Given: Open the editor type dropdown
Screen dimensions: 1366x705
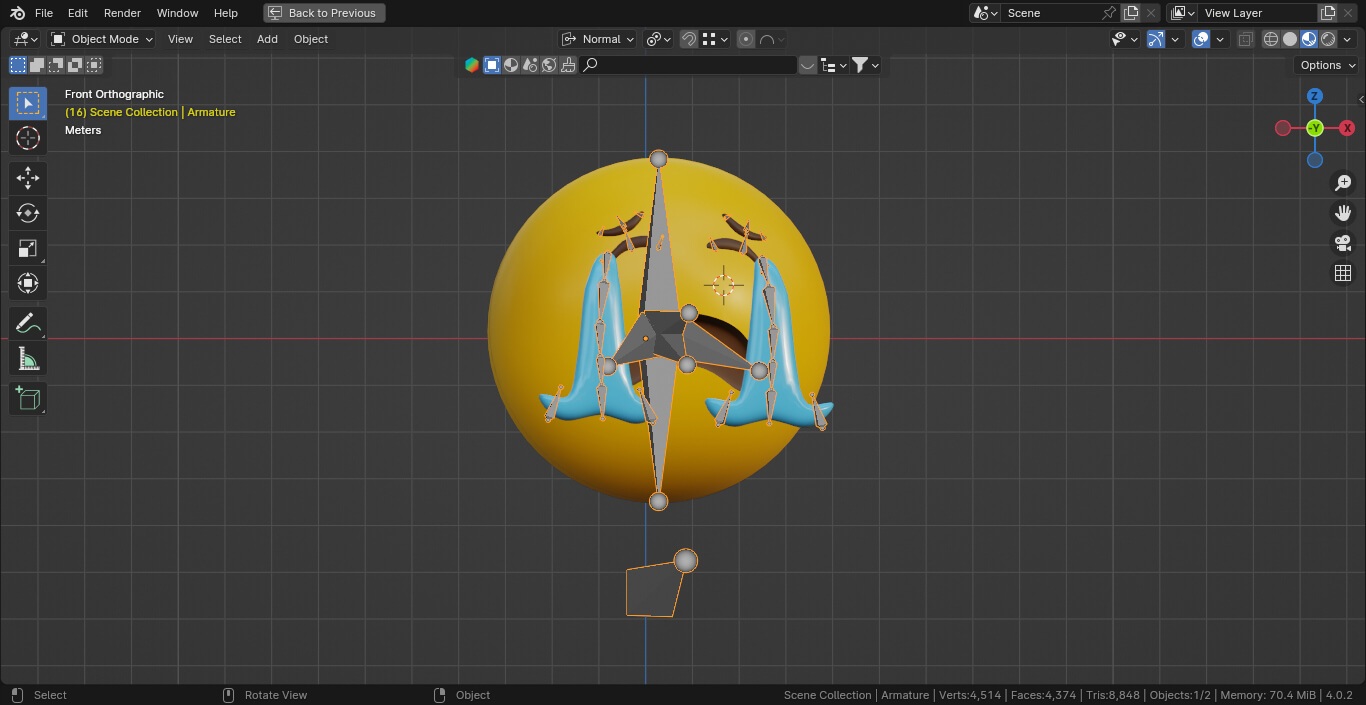Looking at the screenshot, I should [x=25, y=39].
